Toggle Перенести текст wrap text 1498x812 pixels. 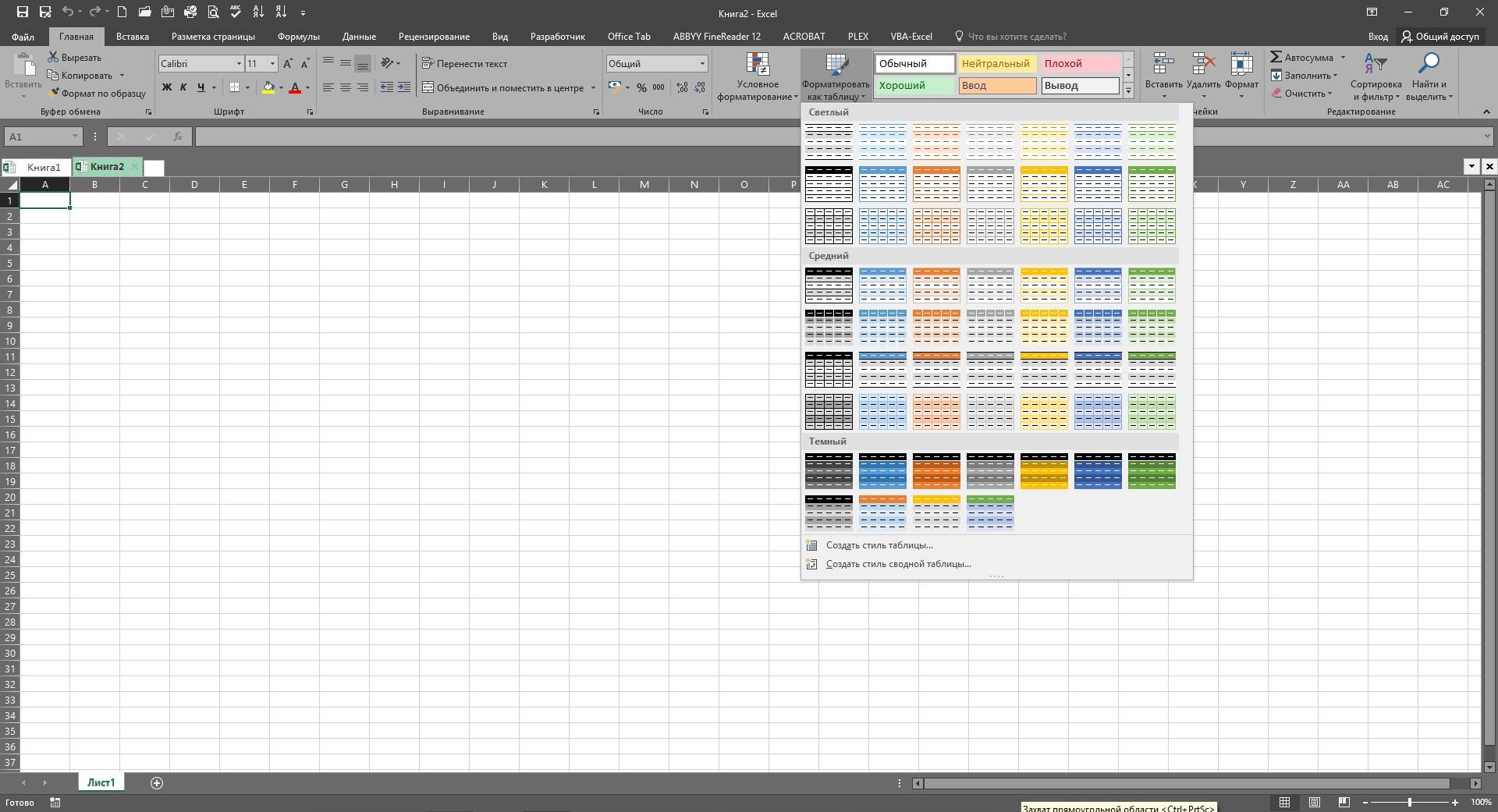point(465,63)
